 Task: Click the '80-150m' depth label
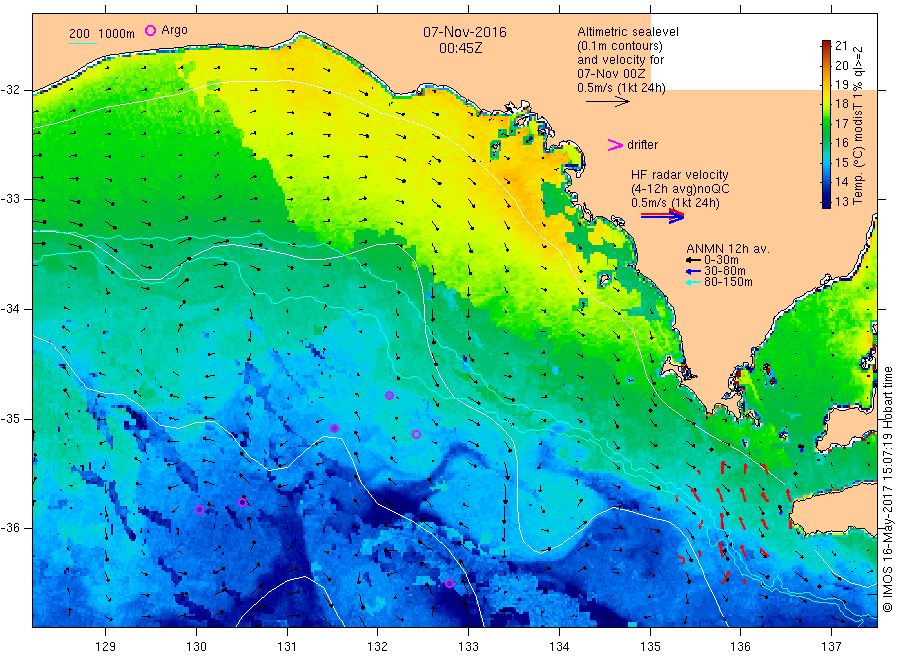728,282
